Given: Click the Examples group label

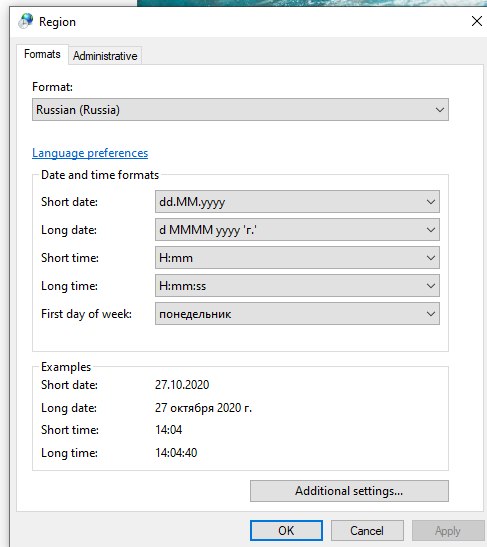Looking at the screenshot, I should [x=66, y=367].
